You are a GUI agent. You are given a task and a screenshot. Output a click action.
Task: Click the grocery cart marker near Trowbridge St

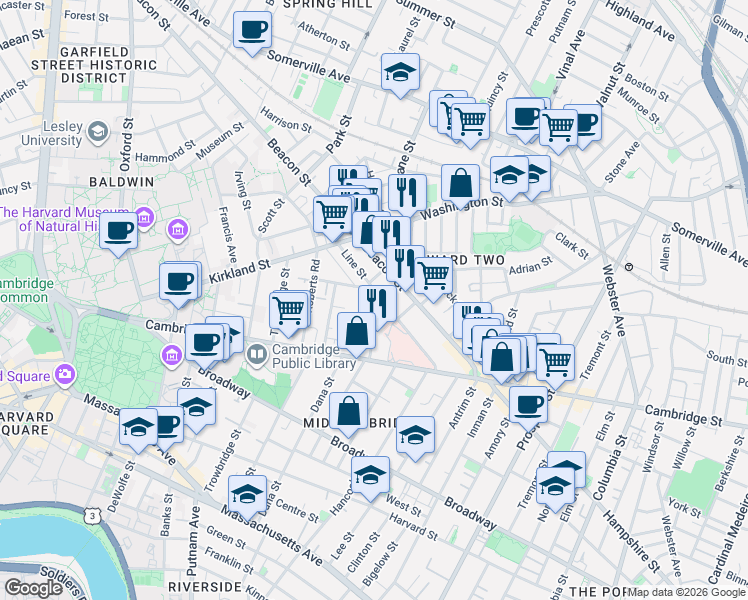[x=289, y=313]
